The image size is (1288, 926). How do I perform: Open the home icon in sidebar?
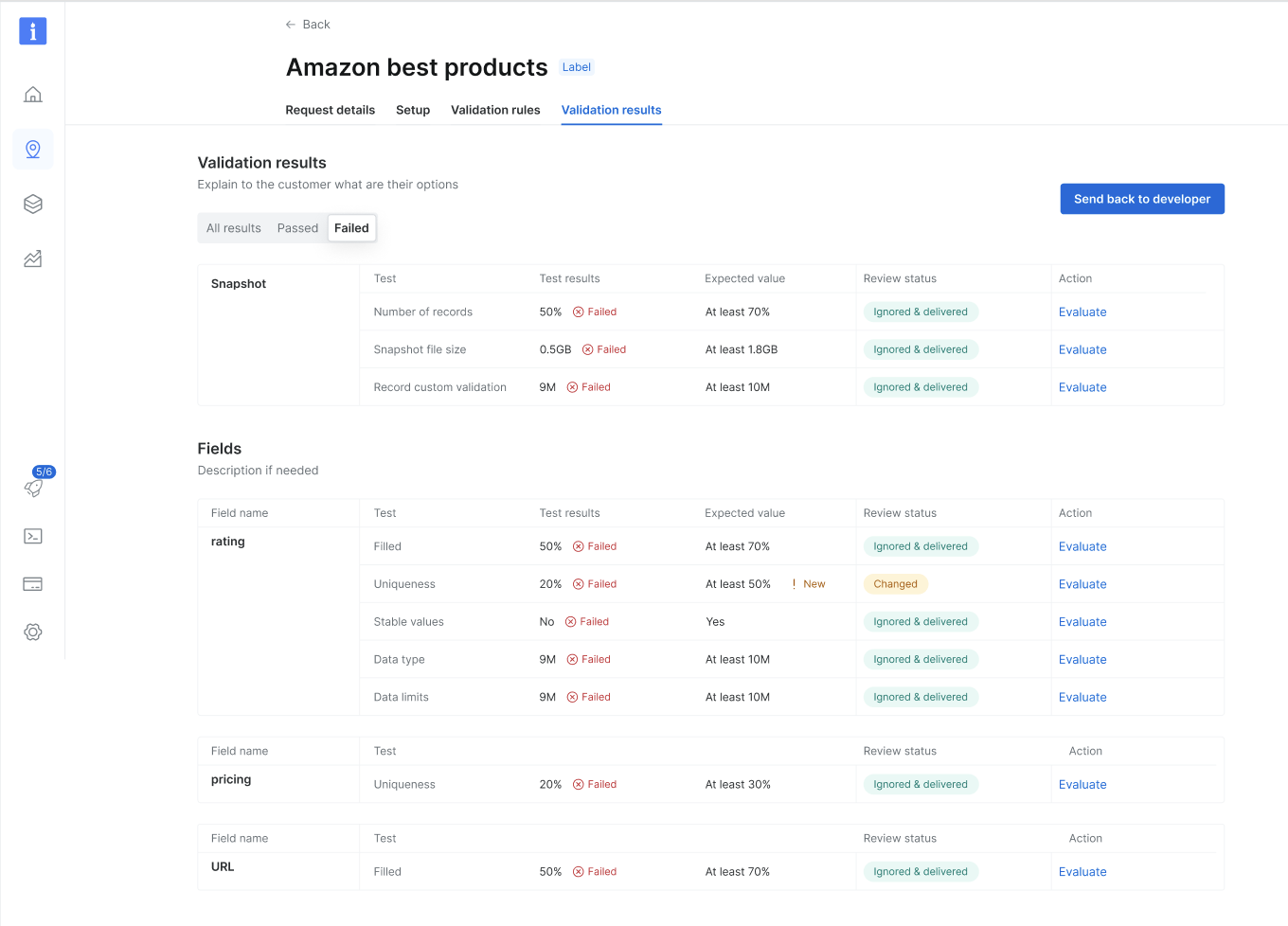[x=33, y=95]
